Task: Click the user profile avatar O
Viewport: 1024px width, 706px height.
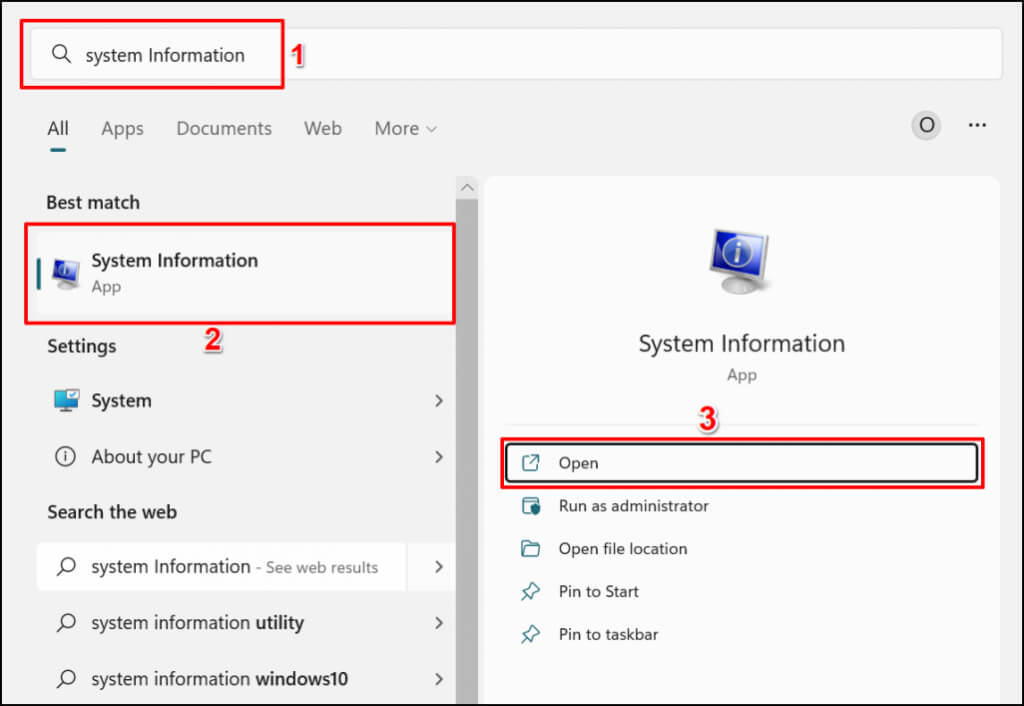Action: tap(926, 126)
